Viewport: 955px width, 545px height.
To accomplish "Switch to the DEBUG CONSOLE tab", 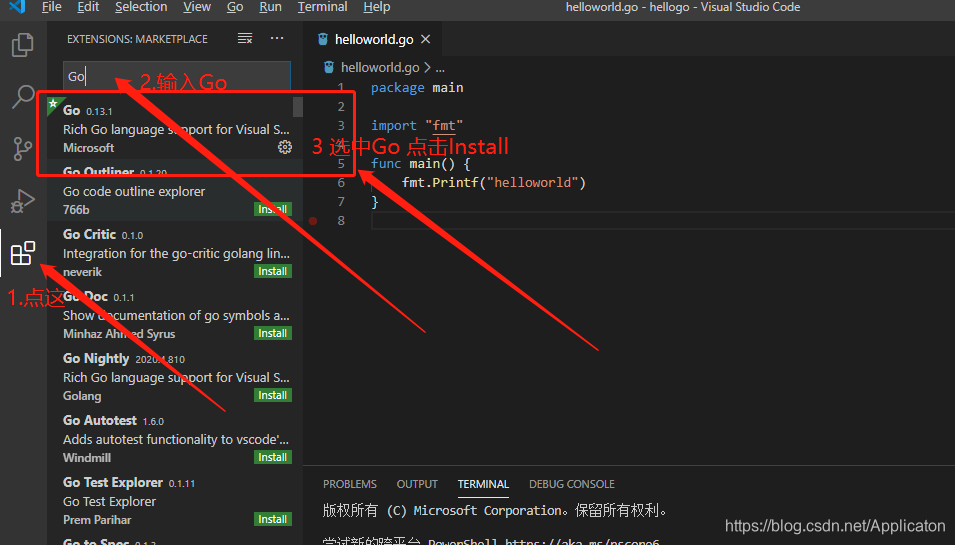I will coord(572,484).
